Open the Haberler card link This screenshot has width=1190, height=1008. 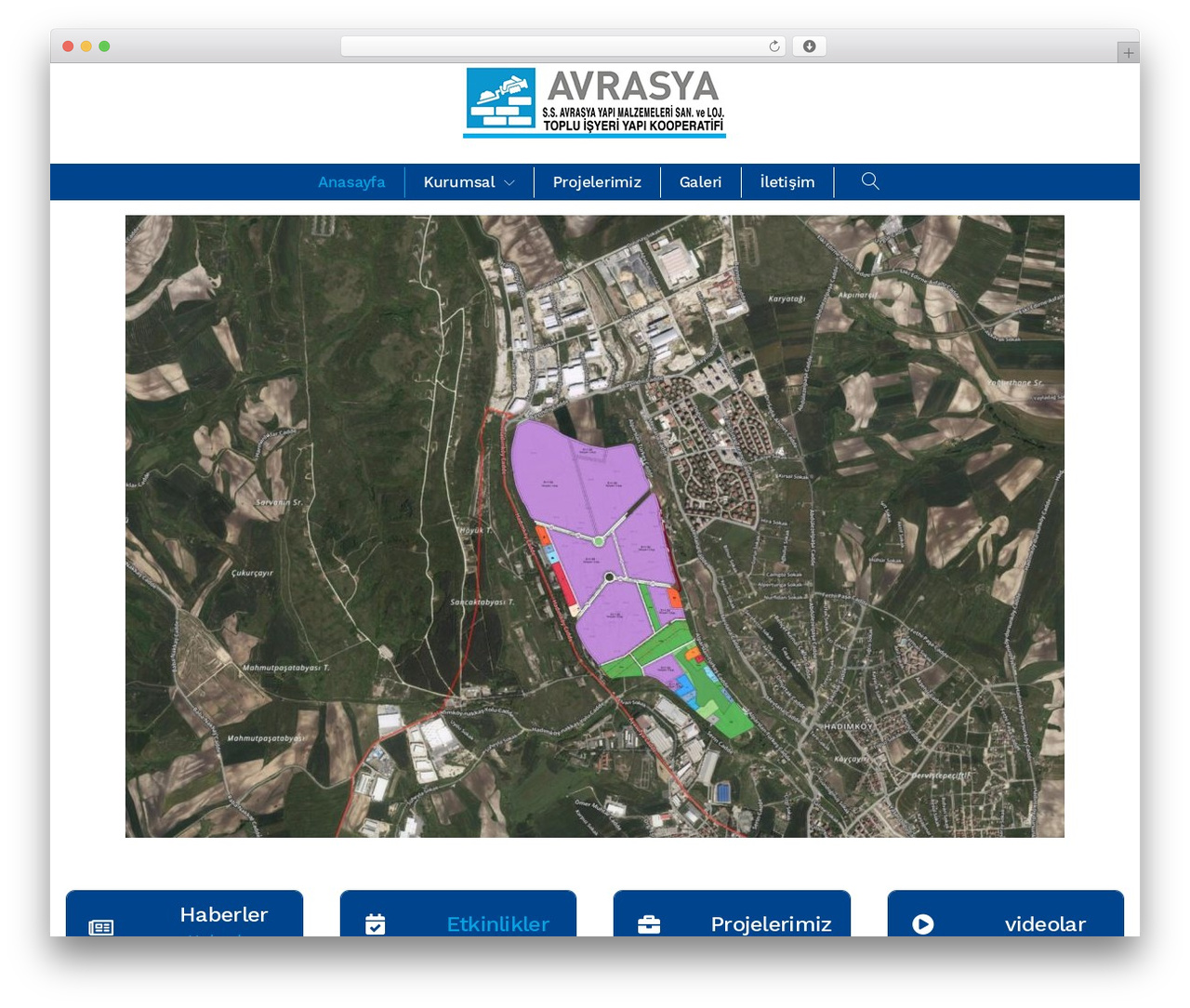pyautogui.click(x=224, y=915)
